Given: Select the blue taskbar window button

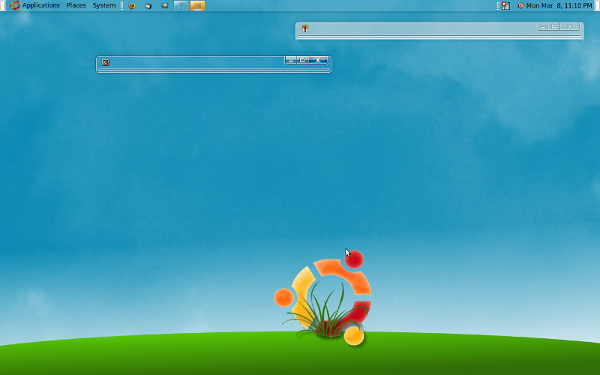Looking at the screenshot, I should (181, 6).
